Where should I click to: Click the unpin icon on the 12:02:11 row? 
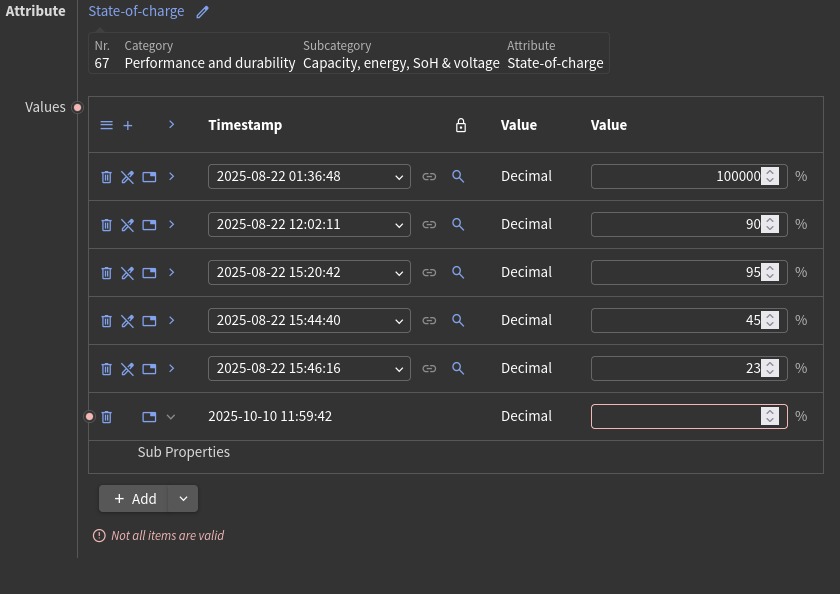128,225
